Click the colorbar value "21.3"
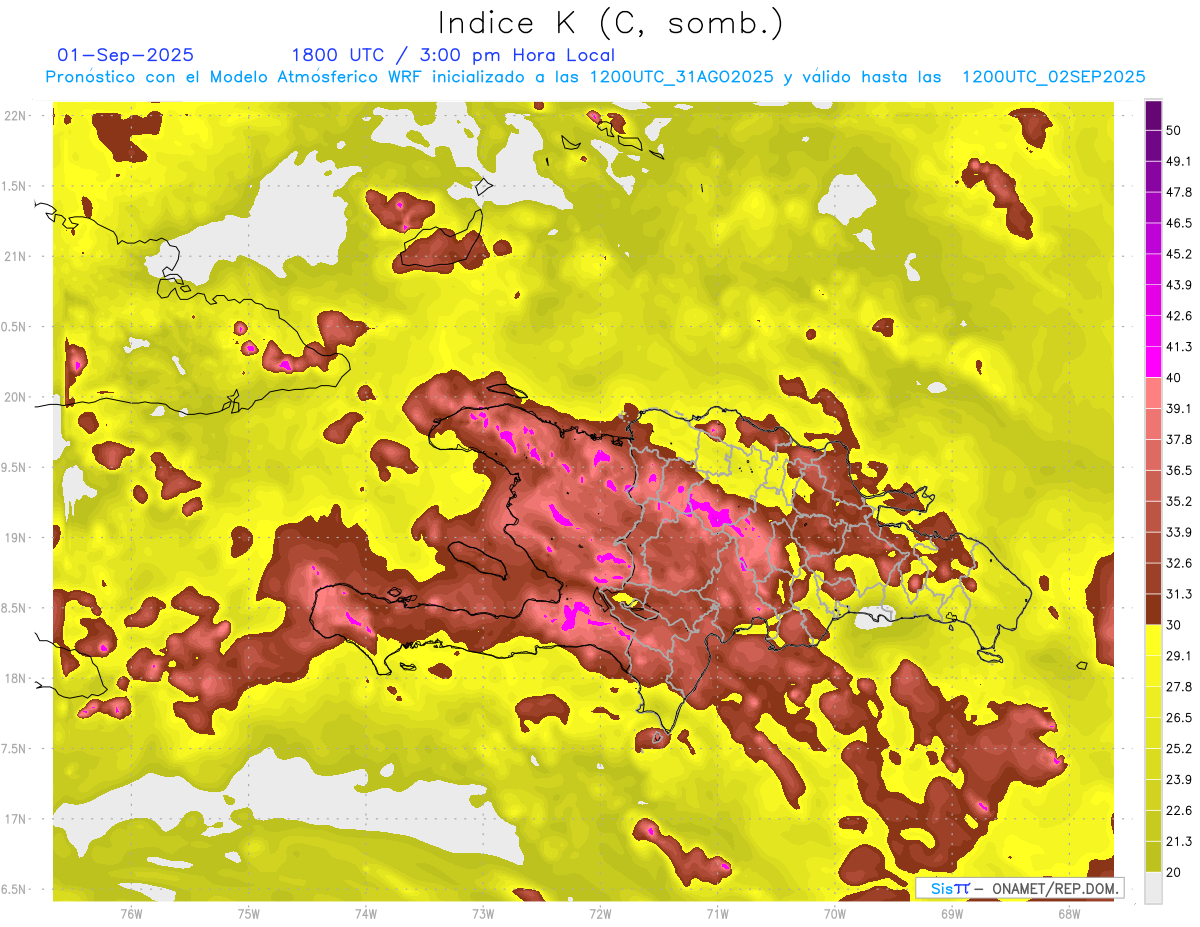This screenshot has height=927, width=1200. pyautogui.click(x=1180, y=841)
